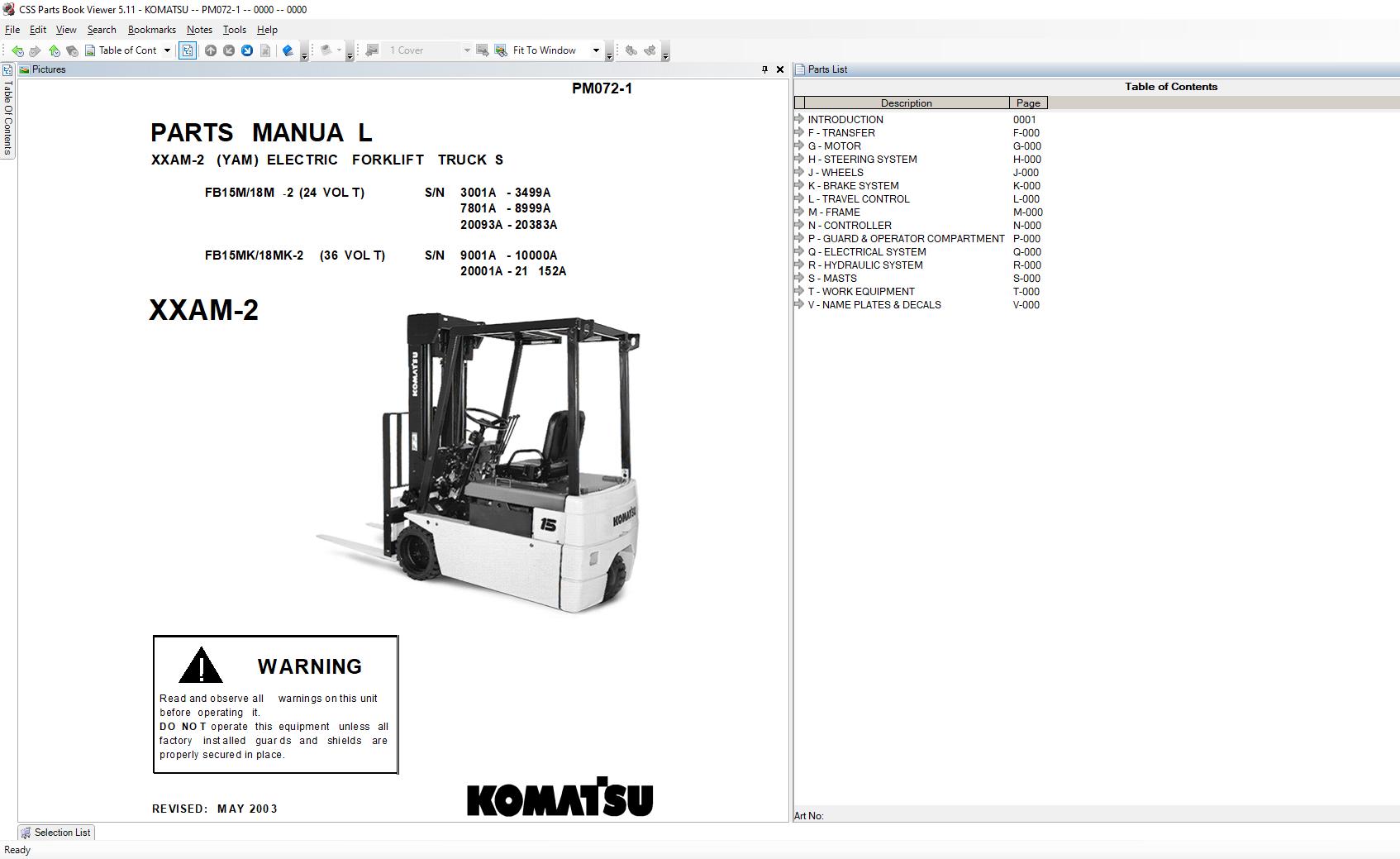Click the zoom picture icon beside Fit To Window
The width and height of the screenshot is (1400, 859).
click(501, 50)
